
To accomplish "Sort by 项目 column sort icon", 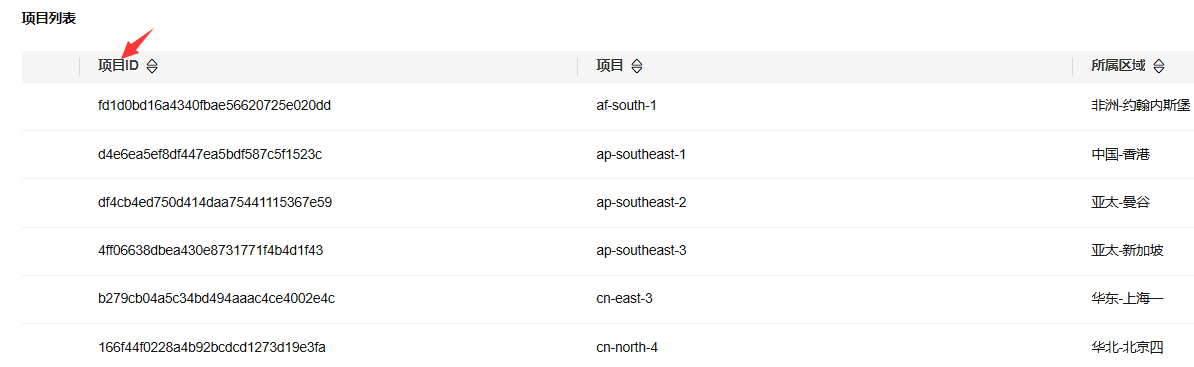I will pos(637,66).
